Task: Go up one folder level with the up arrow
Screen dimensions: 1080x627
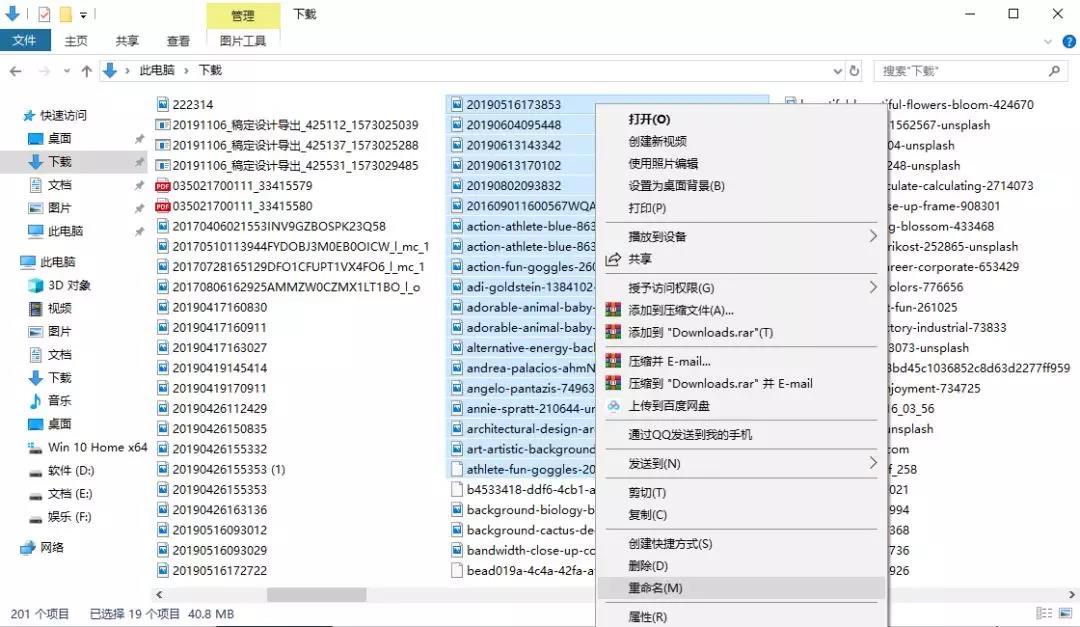Action: (87, 71)
